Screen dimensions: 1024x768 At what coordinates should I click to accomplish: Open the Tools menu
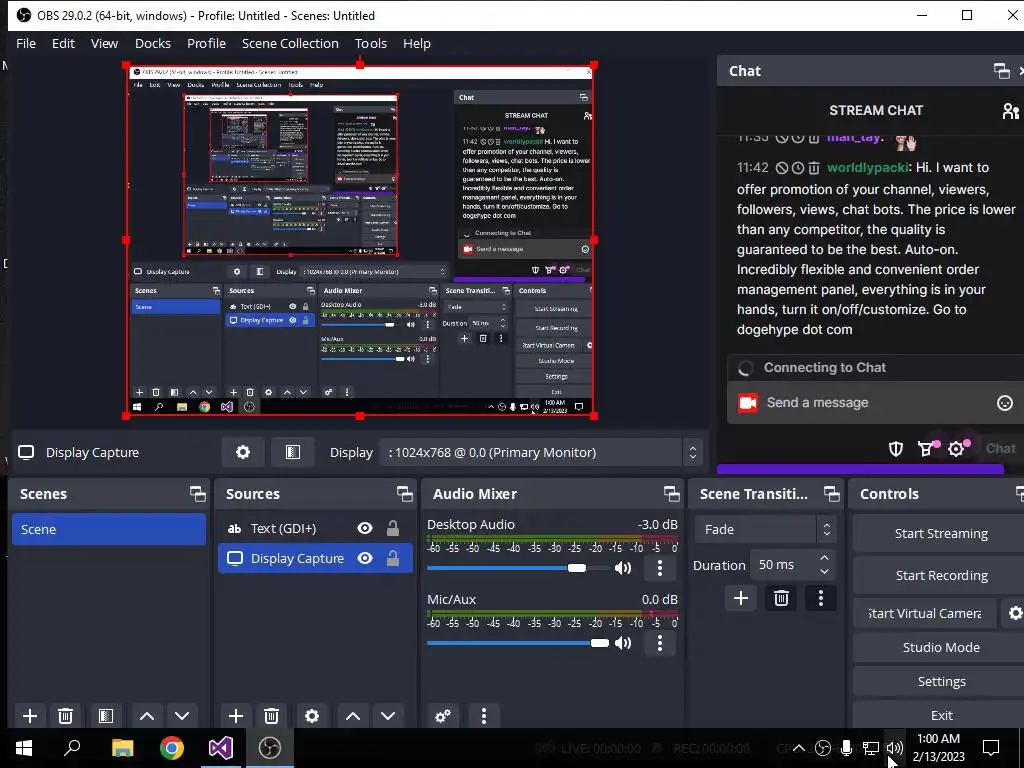[371, 43]
